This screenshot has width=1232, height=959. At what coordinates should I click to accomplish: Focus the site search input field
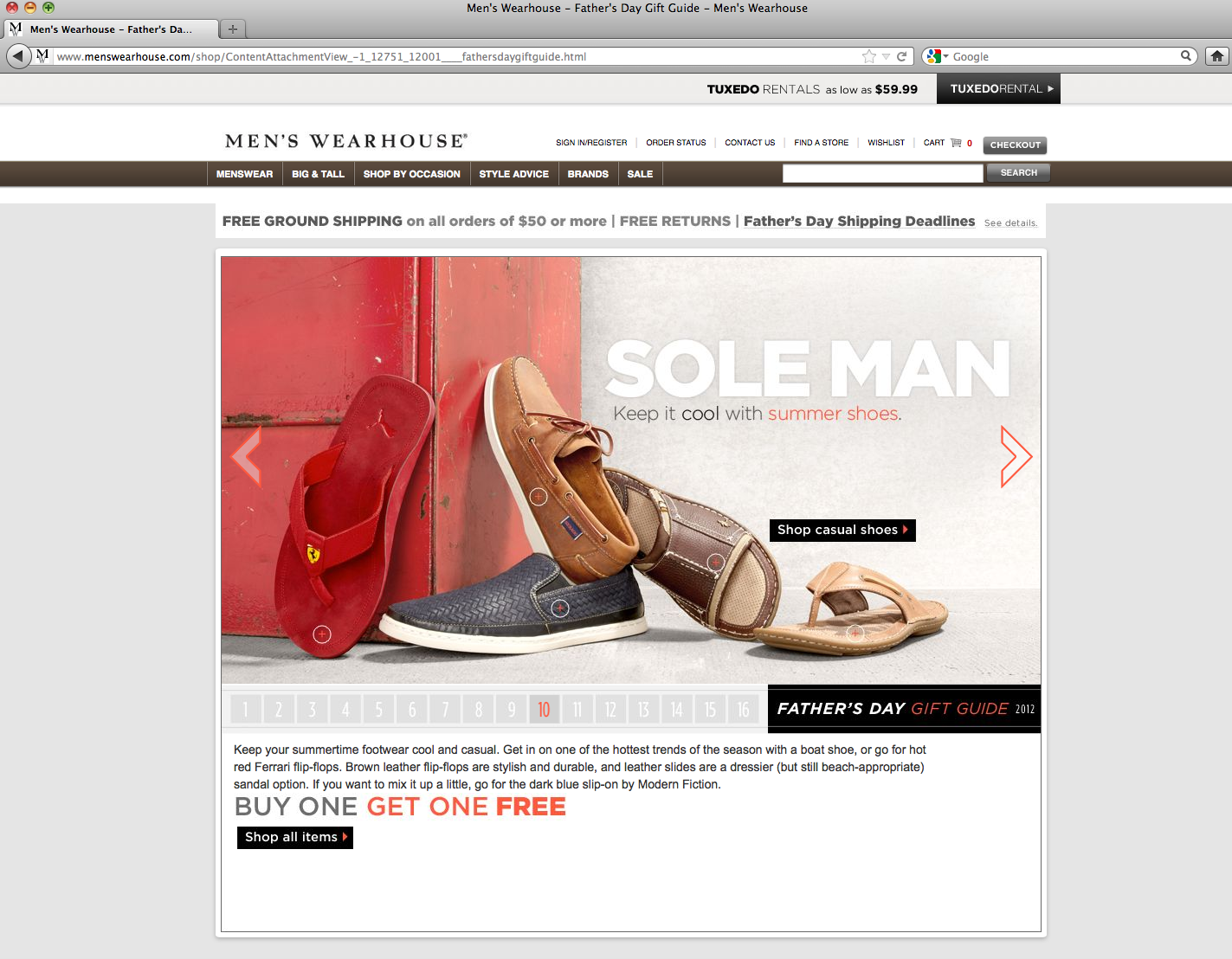click(x=883, y=173)
